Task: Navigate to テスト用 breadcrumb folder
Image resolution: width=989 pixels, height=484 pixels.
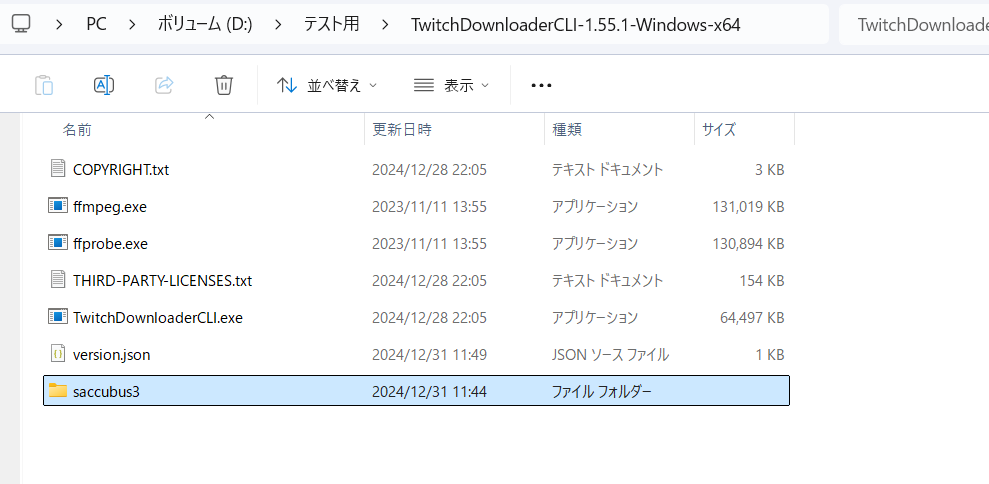Action: 331,24
